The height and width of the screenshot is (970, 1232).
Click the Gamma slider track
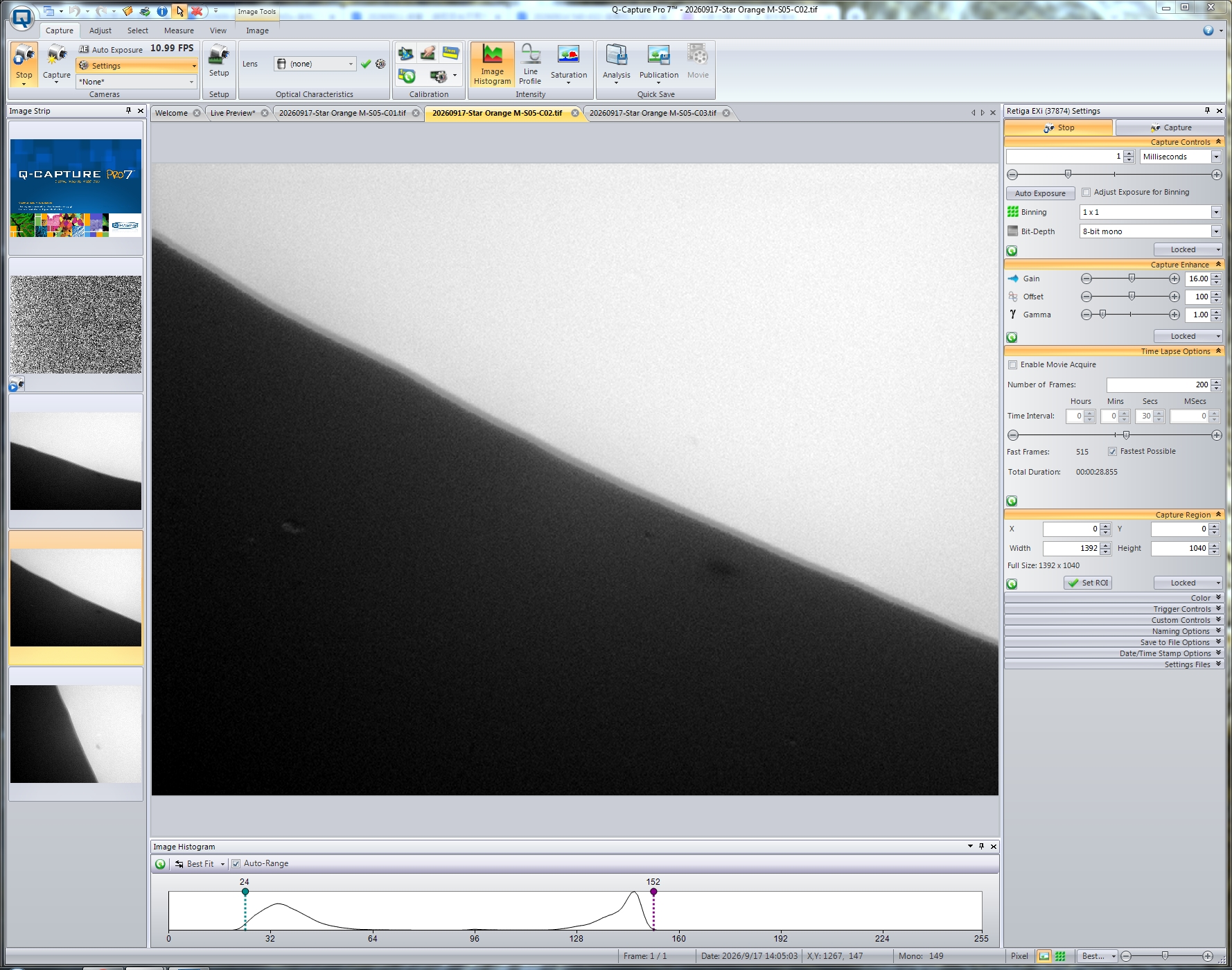click(x=1130, y=315)
